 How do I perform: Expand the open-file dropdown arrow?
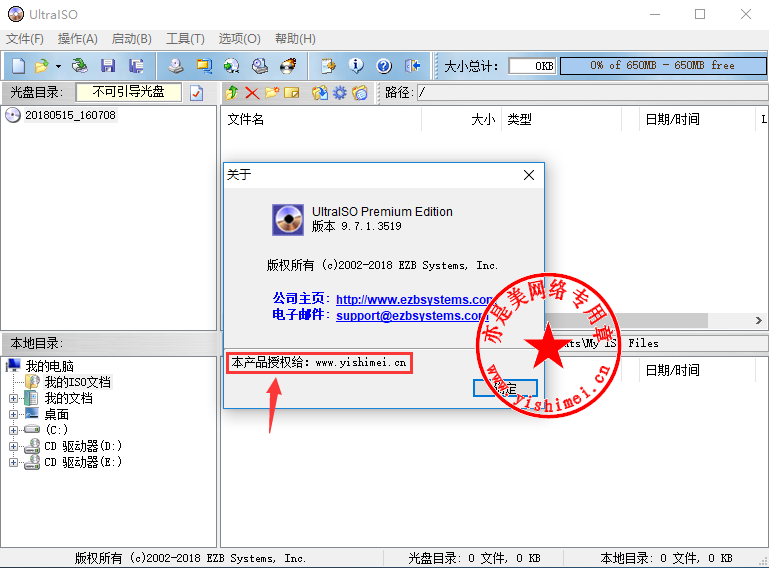58,66
